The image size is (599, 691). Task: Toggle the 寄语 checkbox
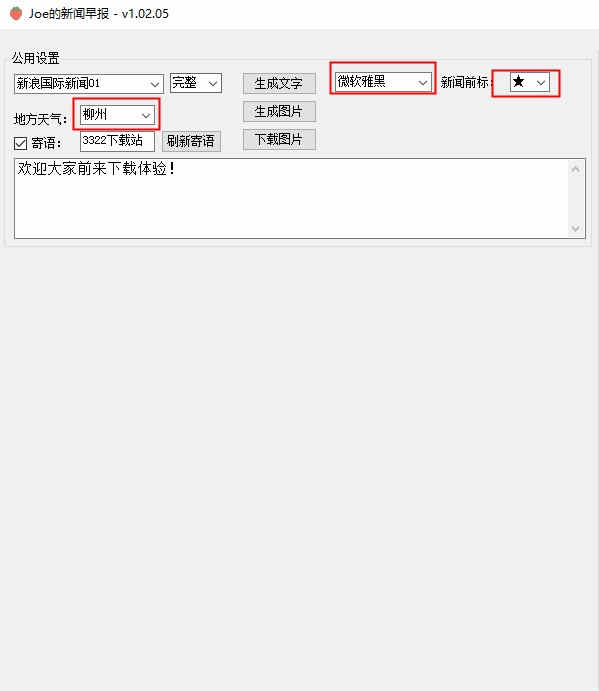pos(20,143)
